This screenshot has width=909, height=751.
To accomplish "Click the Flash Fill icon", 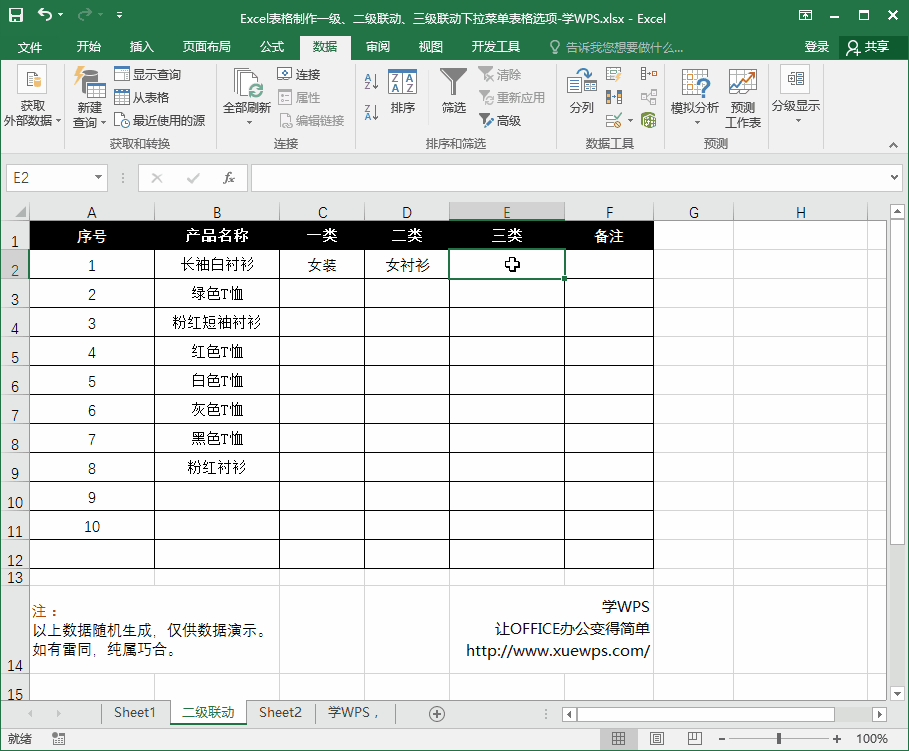I will coord(614,74).
